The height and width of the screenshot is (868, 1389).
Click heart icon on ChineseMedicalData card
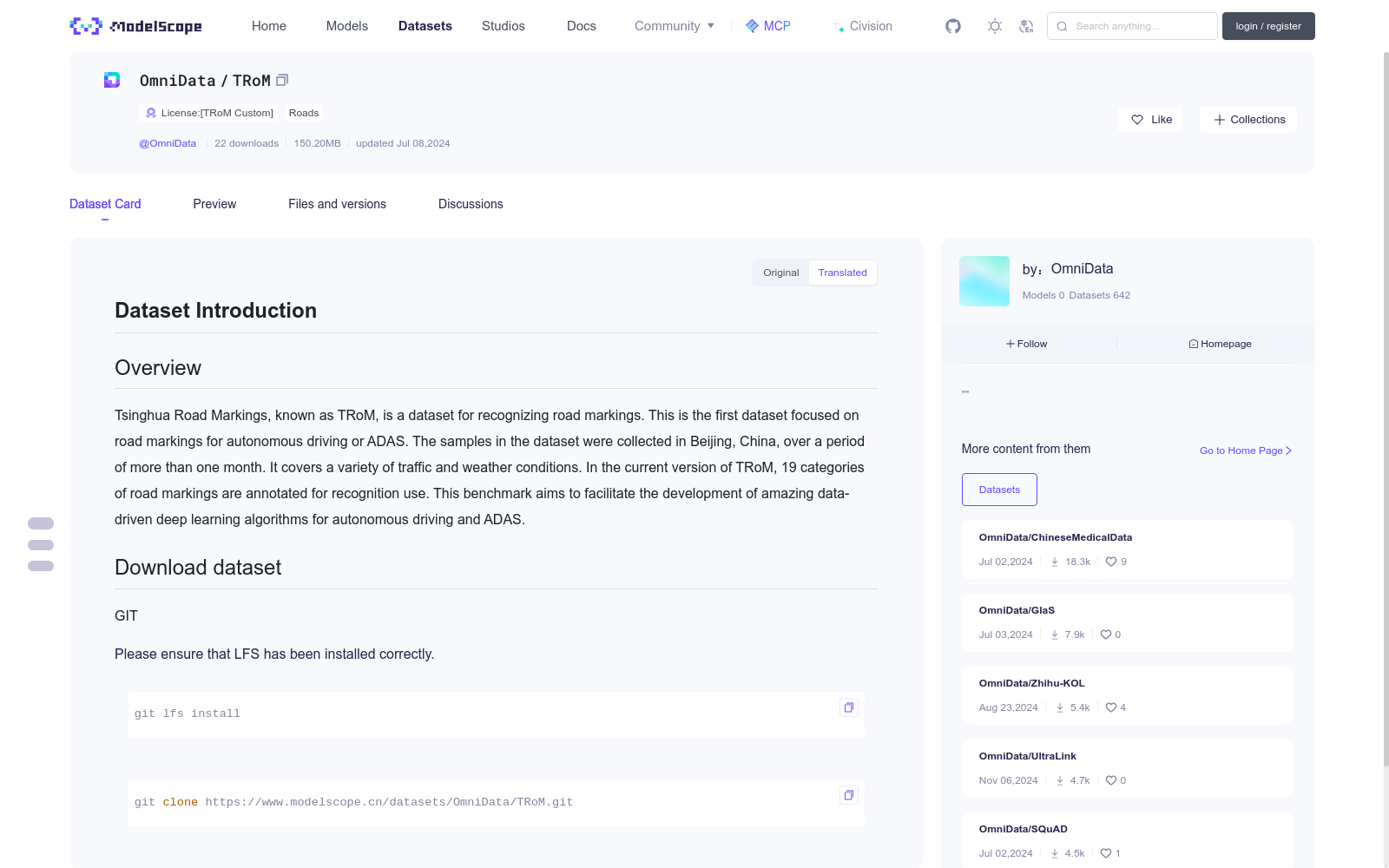1111,562
